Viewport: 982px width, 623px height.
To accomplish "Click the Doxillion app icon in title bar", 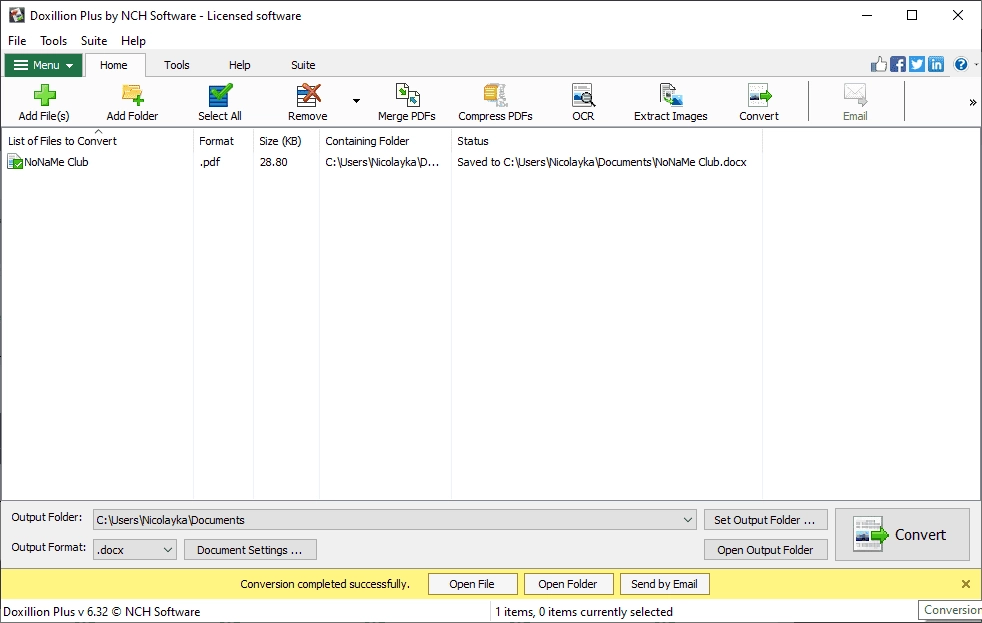I will click(17, 15).
